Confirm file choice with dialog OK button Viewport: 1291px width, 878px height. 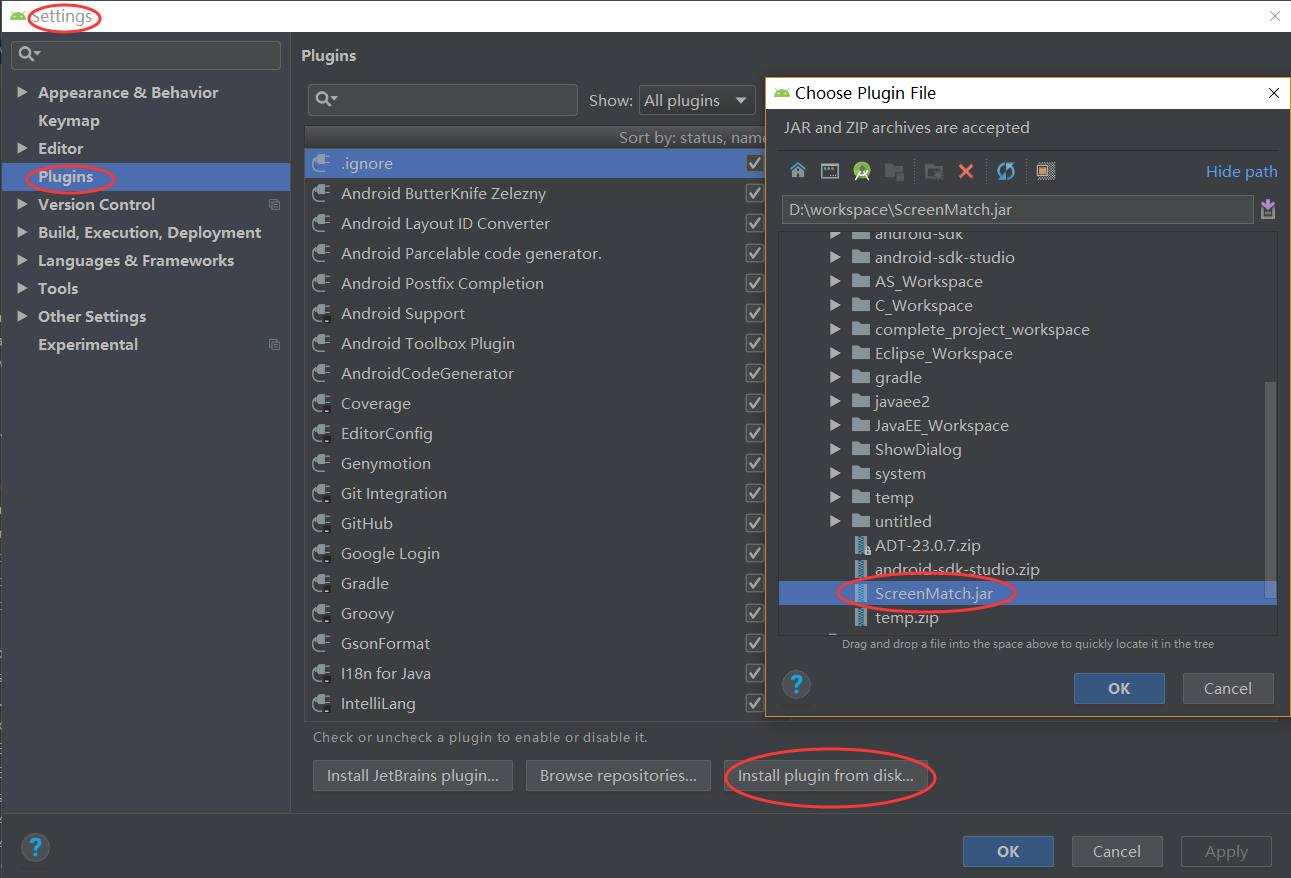(1119, 688)
